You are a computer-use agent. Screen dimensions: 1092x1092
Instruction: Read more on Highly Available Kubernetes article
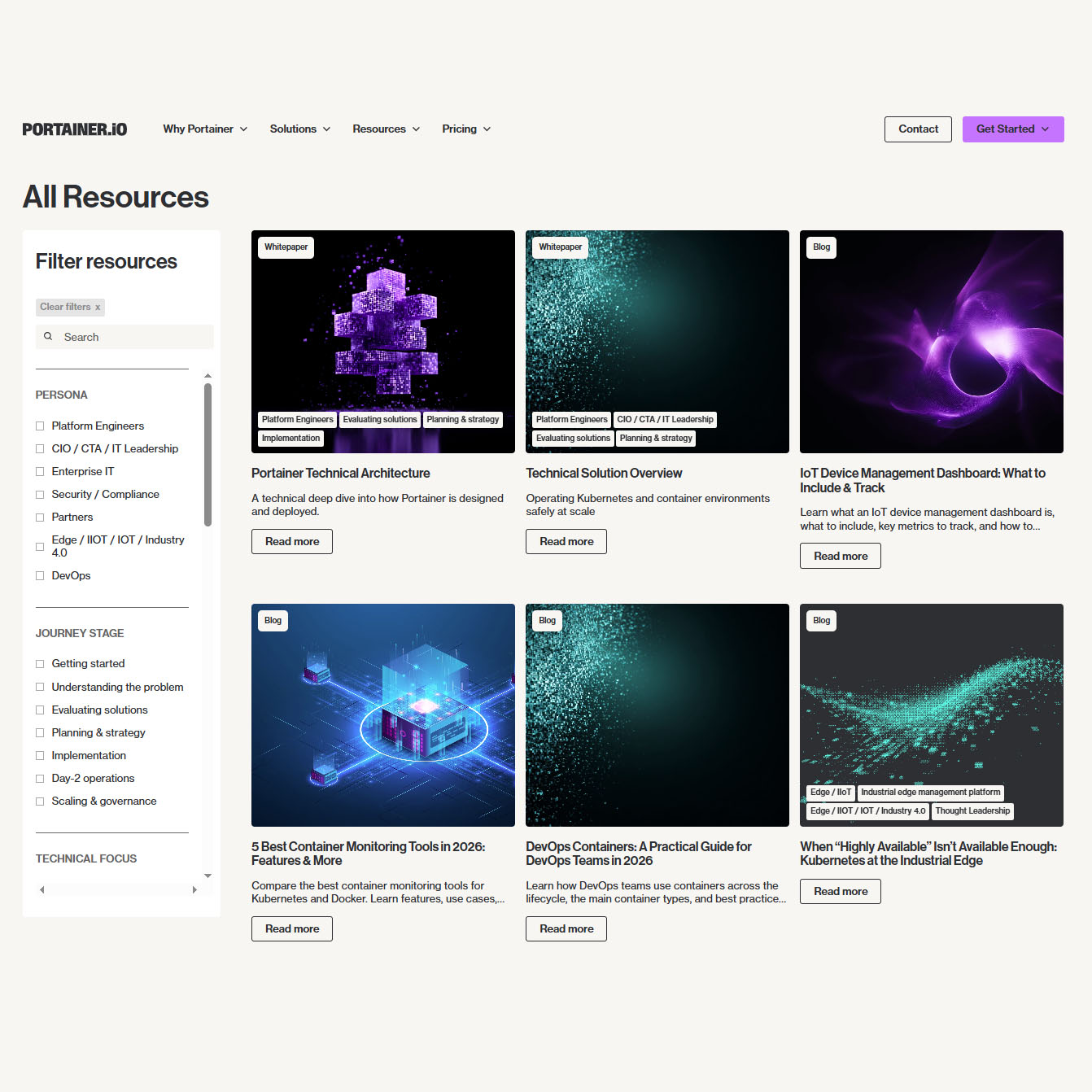click(841, 891)
